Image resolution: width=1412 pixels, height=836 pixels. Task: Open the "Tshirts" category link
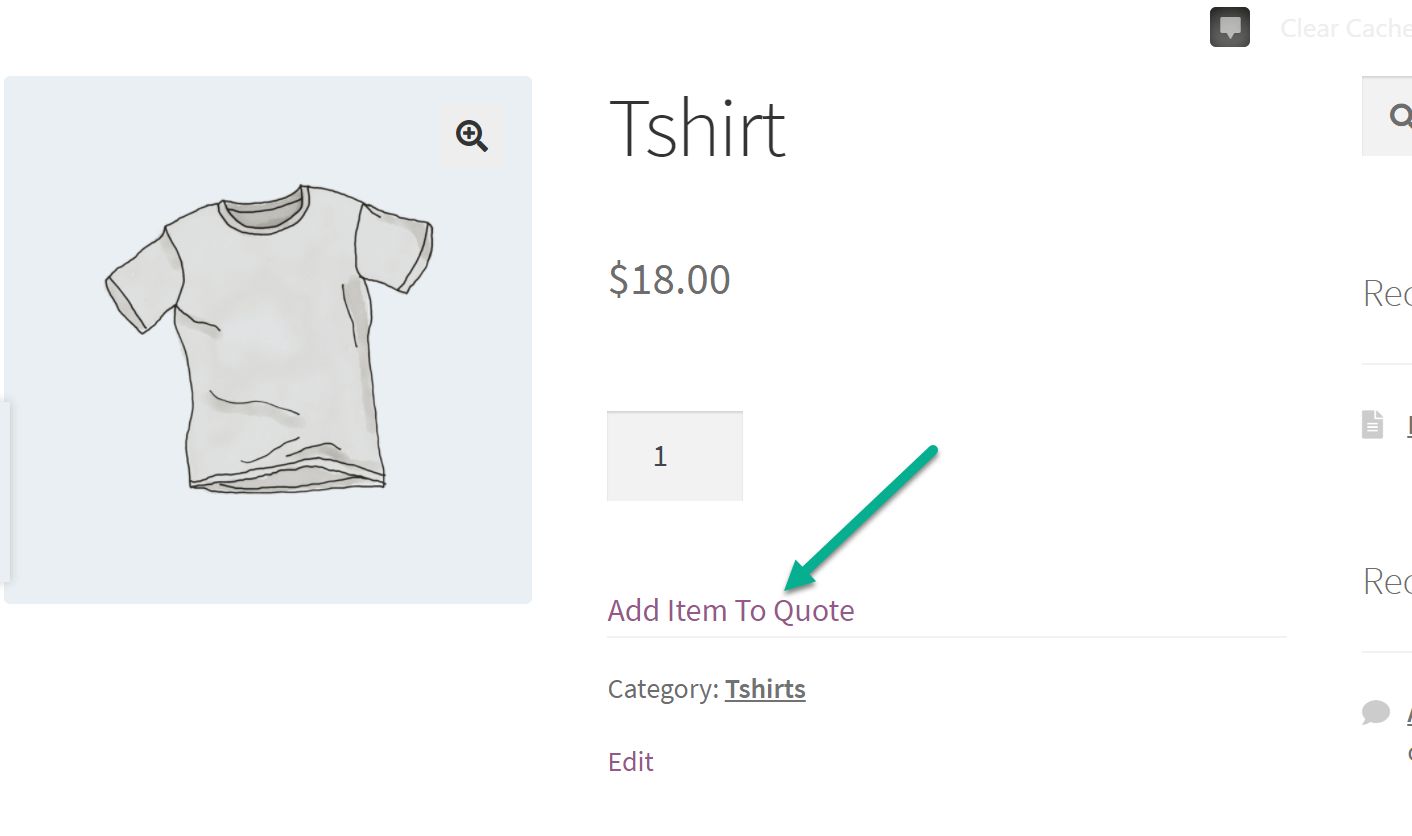pos(765,688)
